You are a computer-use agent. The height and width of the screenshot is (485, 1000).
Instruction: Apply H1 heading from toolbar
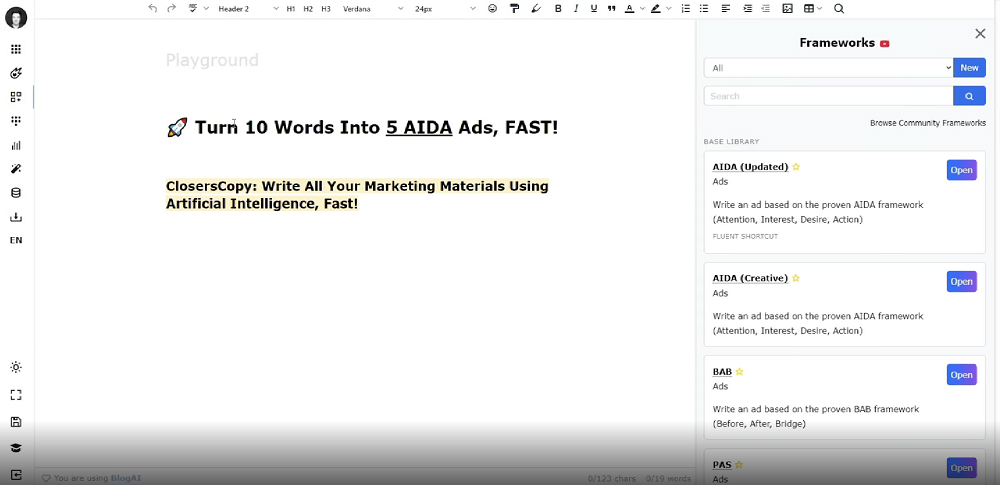(x=291, y=9)
